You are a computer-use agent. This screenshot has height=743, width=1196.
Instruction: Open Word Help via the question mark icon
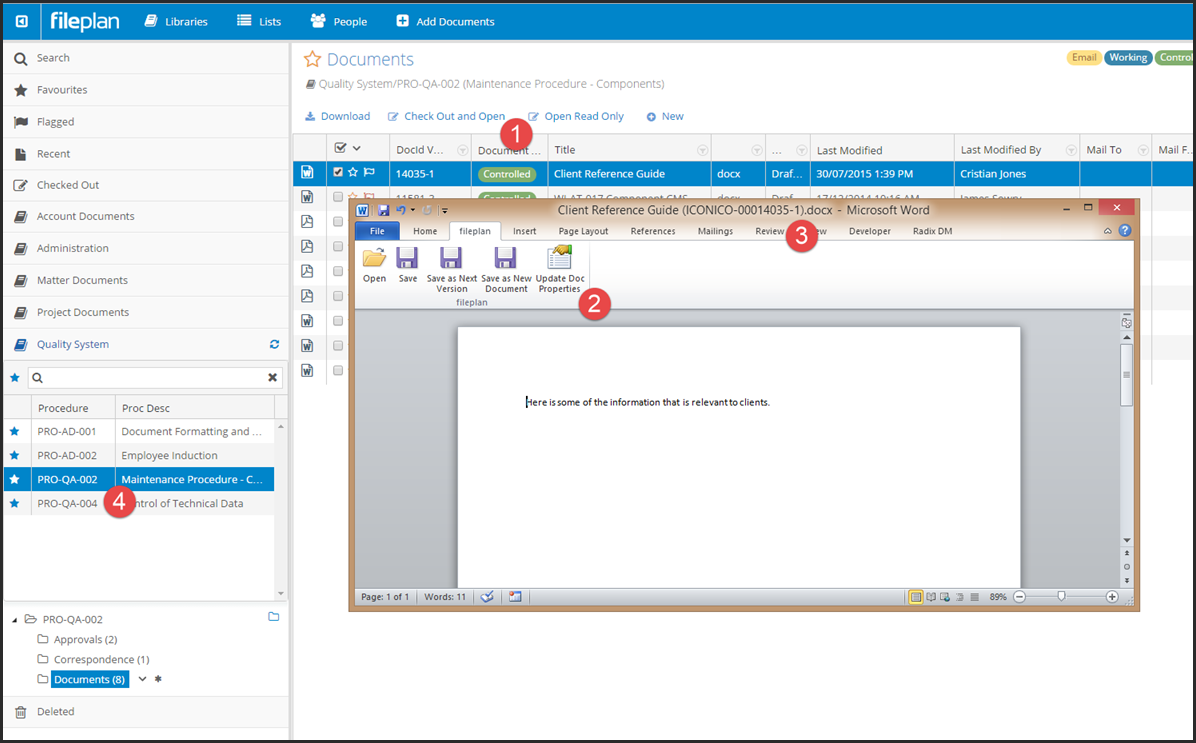pos(1125,230)
